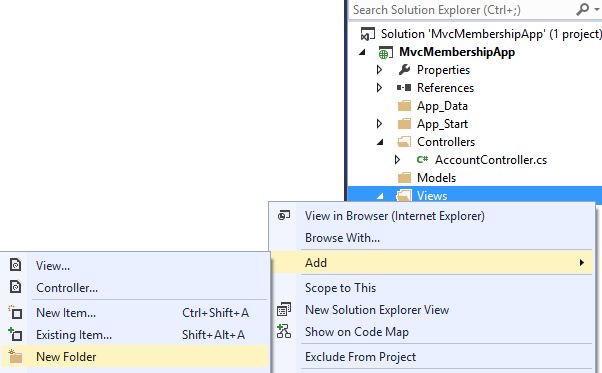The image size is (602, 373).
Task: Click the Properties wrench icon
Action: (x=404, y=69)
